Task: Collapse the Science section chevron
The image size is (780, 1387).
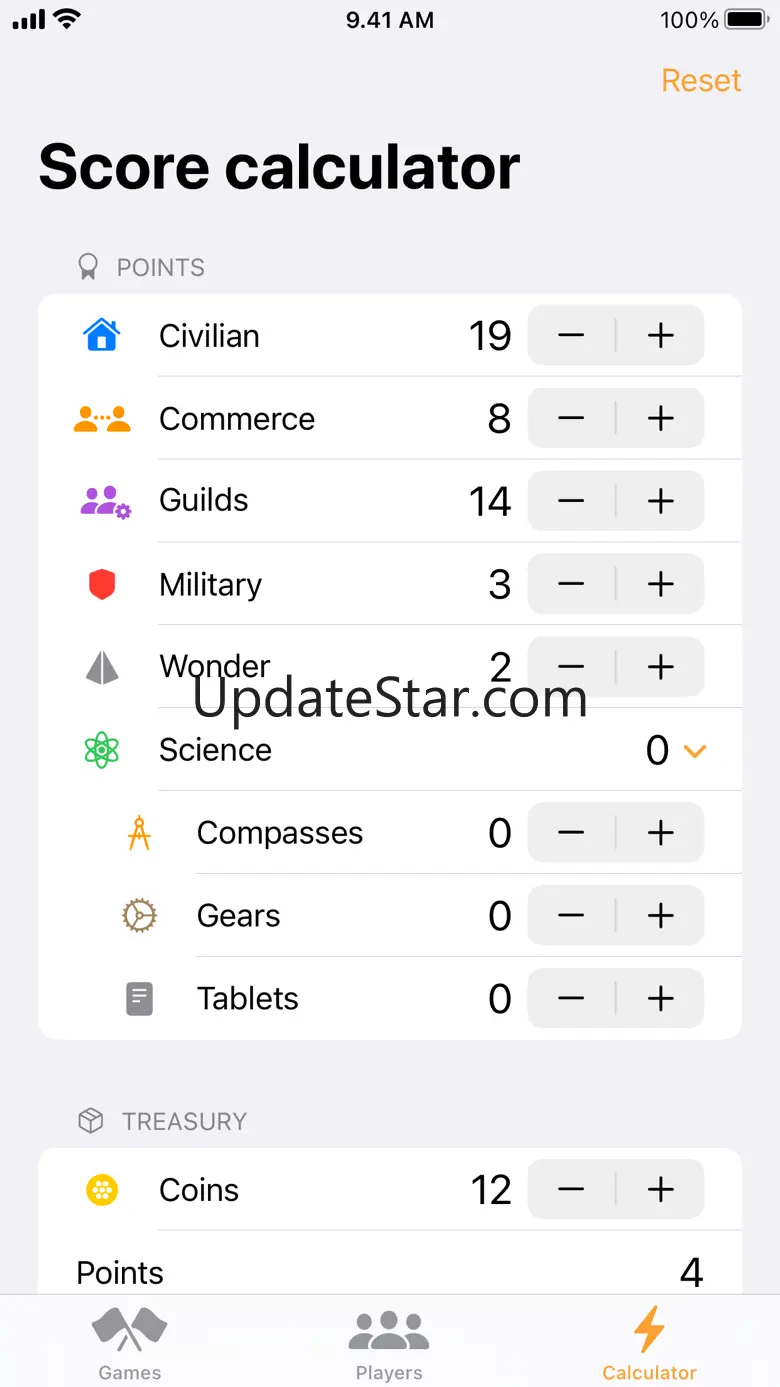Action: [x=695, y=750]
